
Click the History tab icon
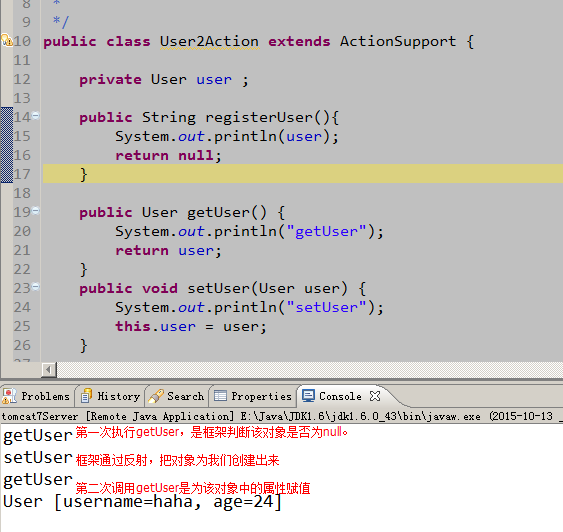click(86, 396)
